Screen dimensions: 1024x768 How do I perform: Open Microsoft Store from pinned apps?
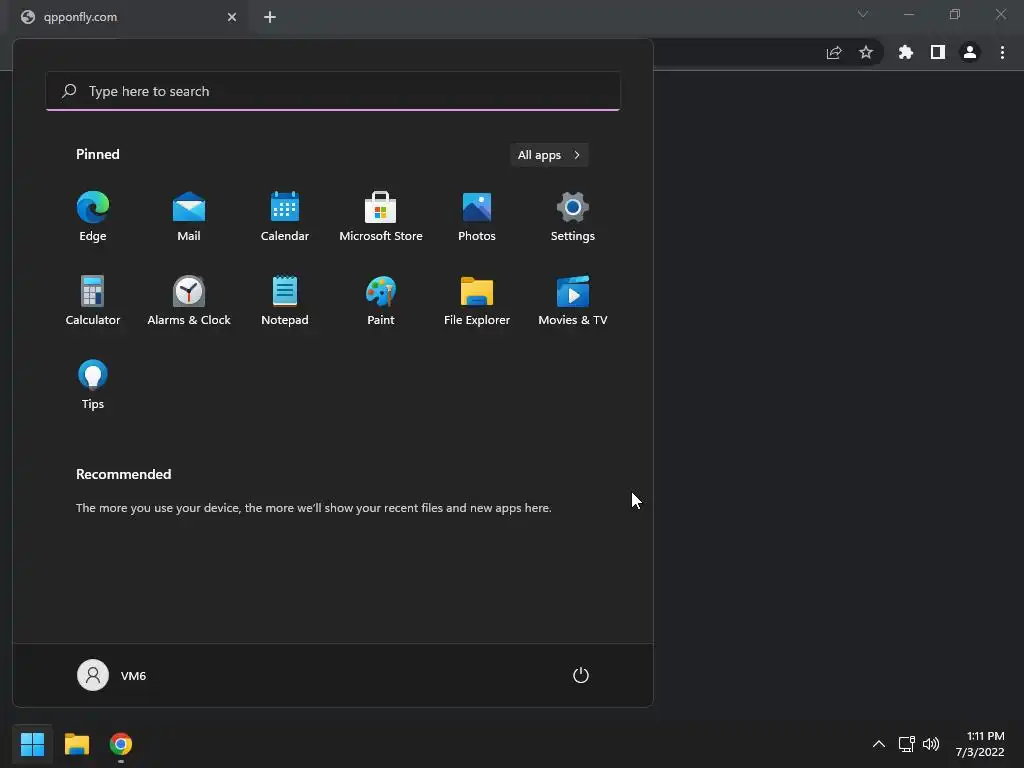click(381, 217)
